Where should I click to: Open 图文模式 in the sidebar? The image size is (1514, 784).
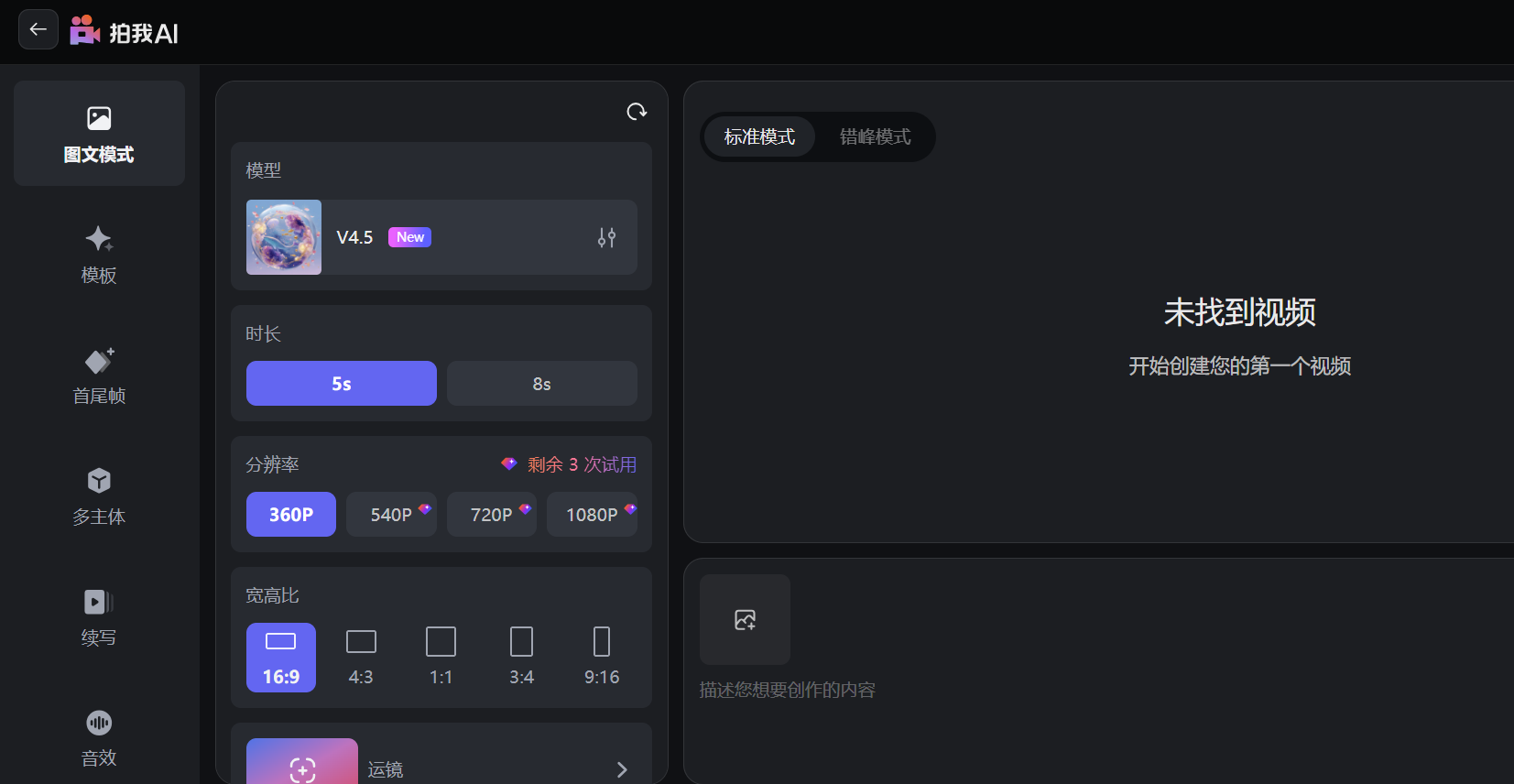(99, 134)
